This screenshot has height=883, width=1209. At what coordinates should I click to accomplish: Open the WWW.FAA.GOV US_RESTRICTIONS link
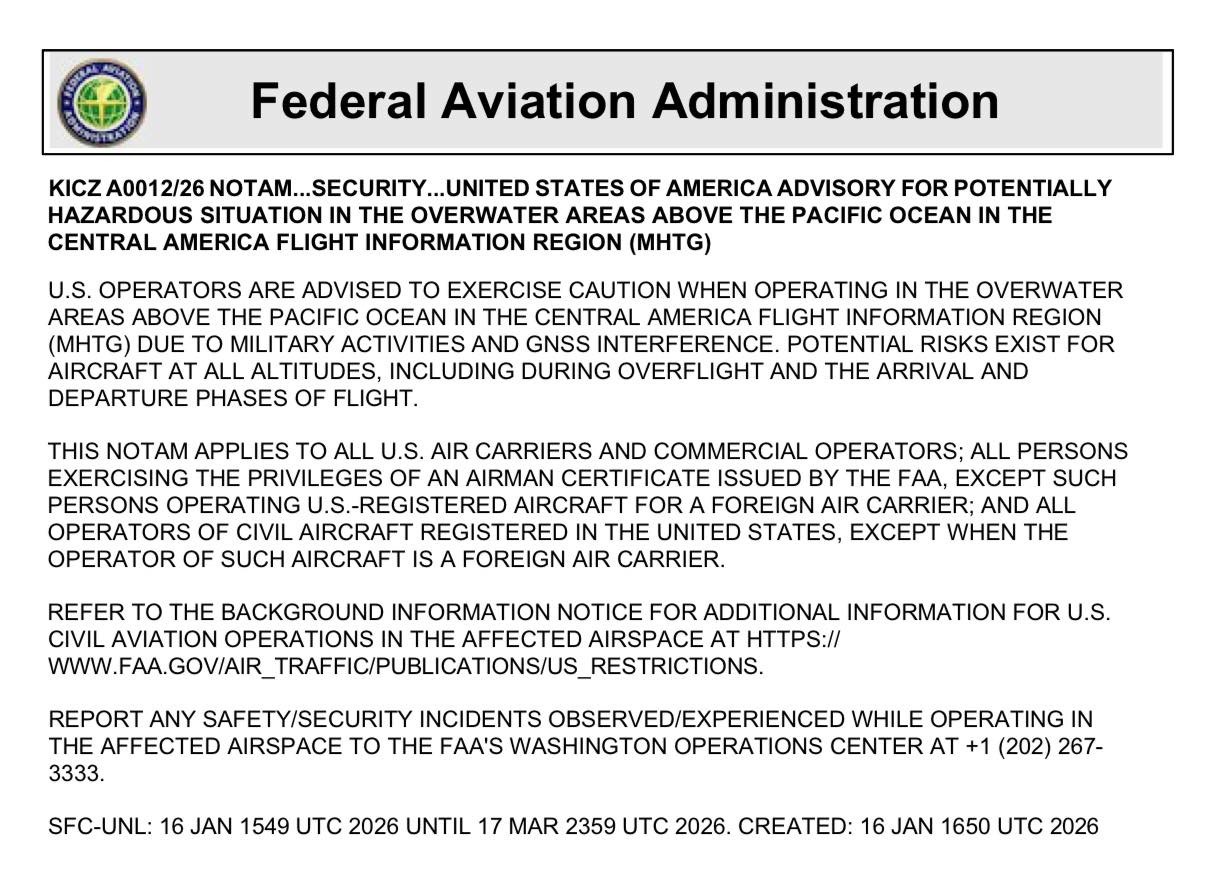tap(405, 666)
